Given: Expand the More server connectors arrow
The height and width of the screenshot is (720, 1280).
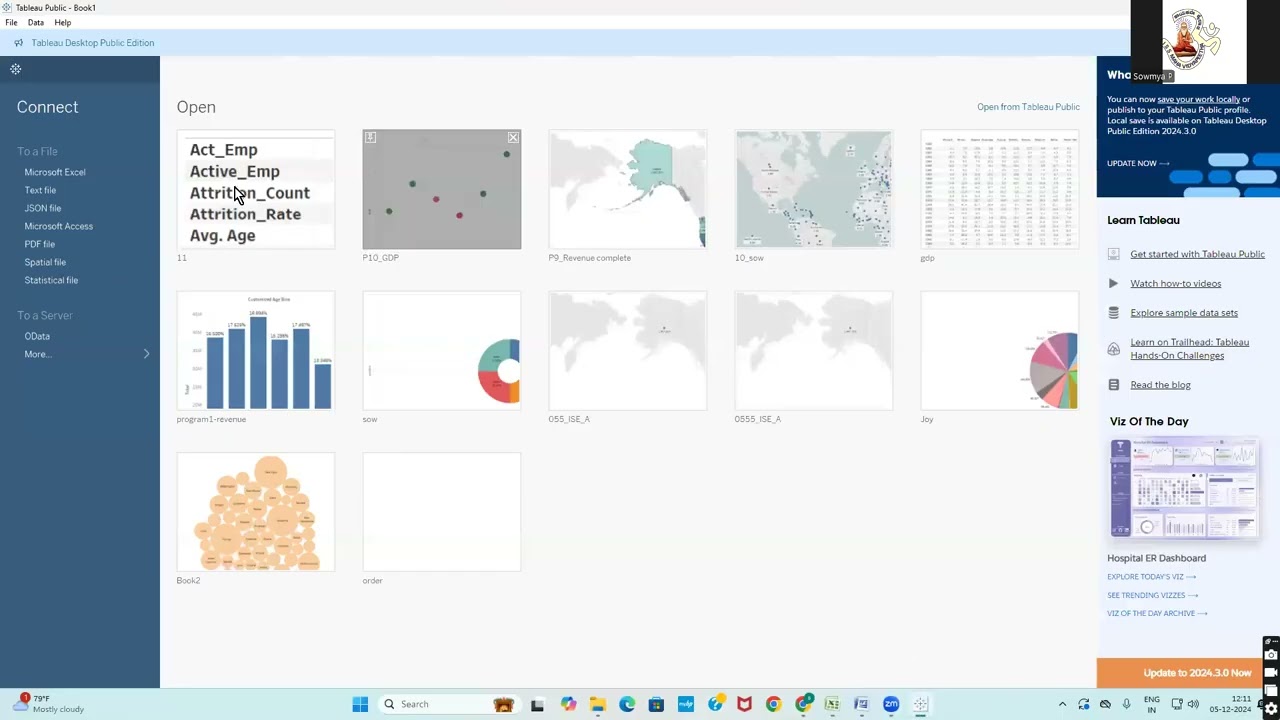Looking at the screenshot, I should tap(146, 354).
